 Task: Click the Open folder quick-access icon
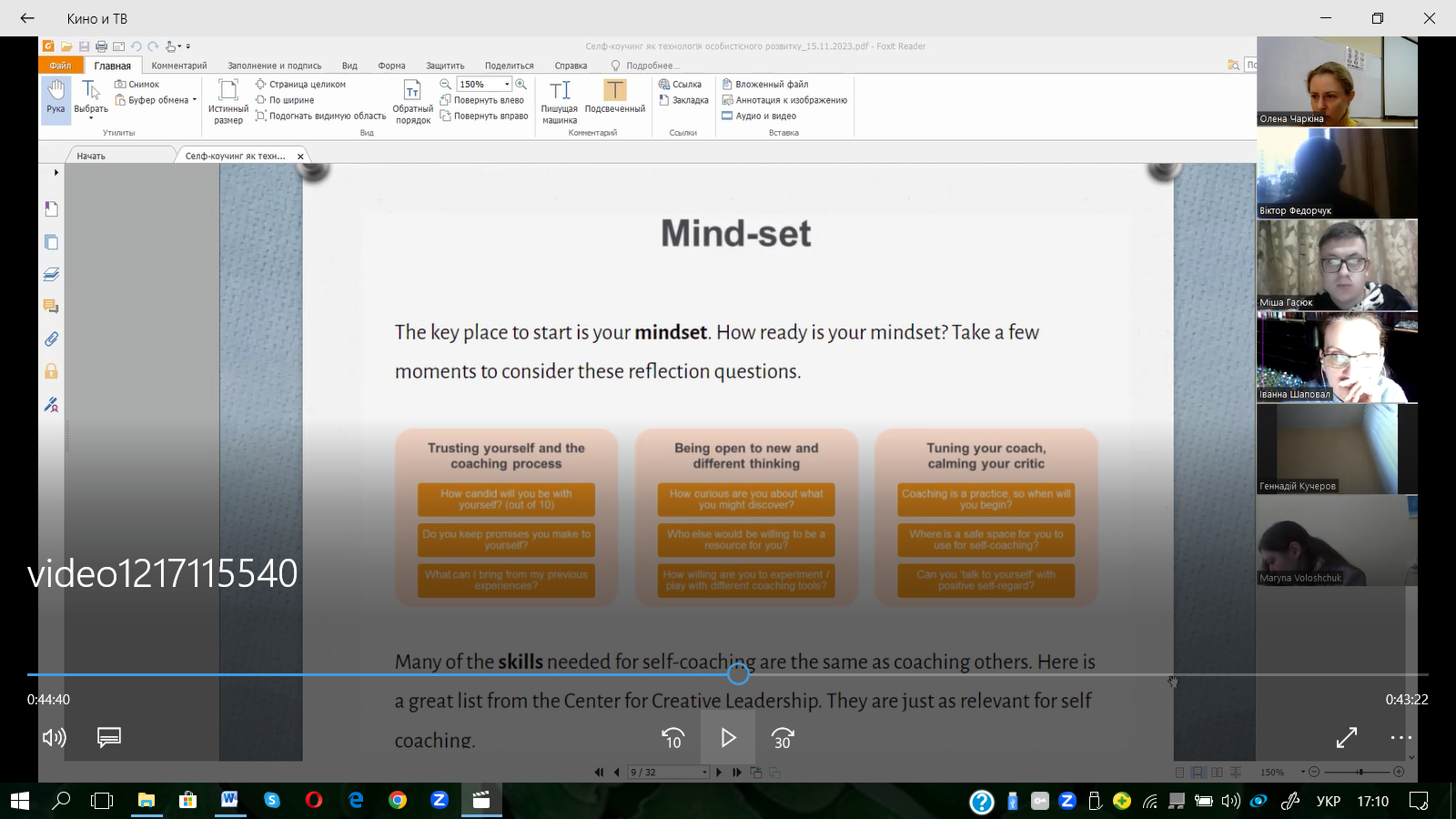[66, 46]
